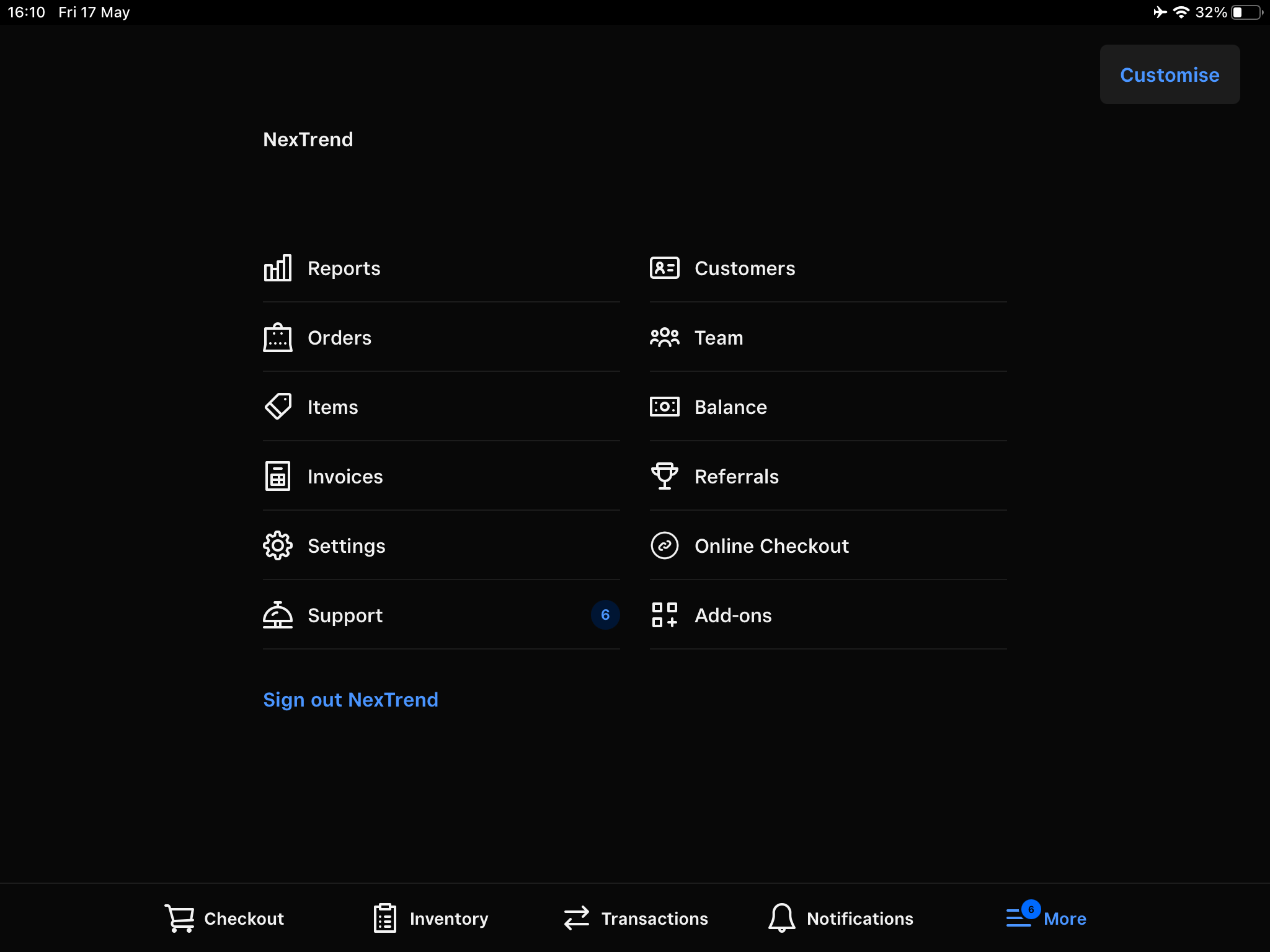The image size is (1270, 952).
Task: Tap the Support notification badge showing 6
Action: [605, 615]
